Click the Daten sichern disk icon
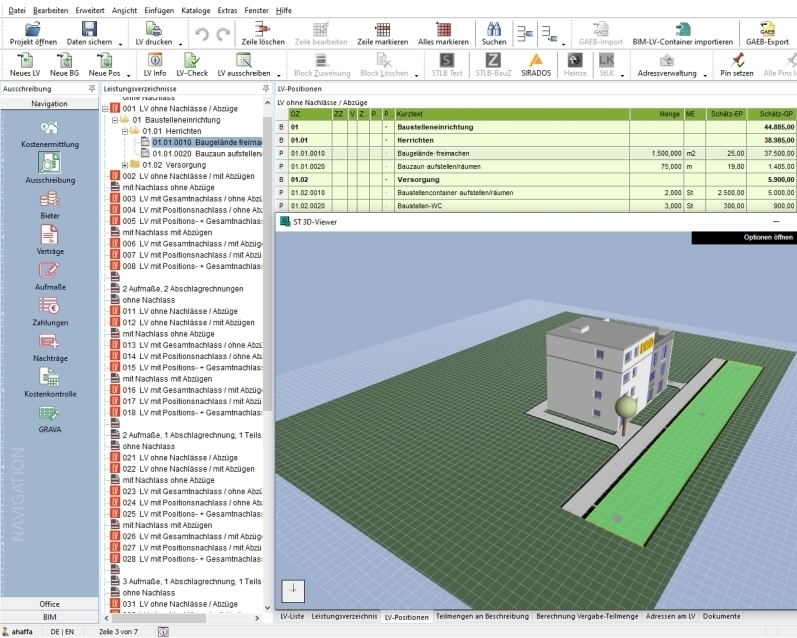This screenshot has height=638, width=797. pos(89,29)
